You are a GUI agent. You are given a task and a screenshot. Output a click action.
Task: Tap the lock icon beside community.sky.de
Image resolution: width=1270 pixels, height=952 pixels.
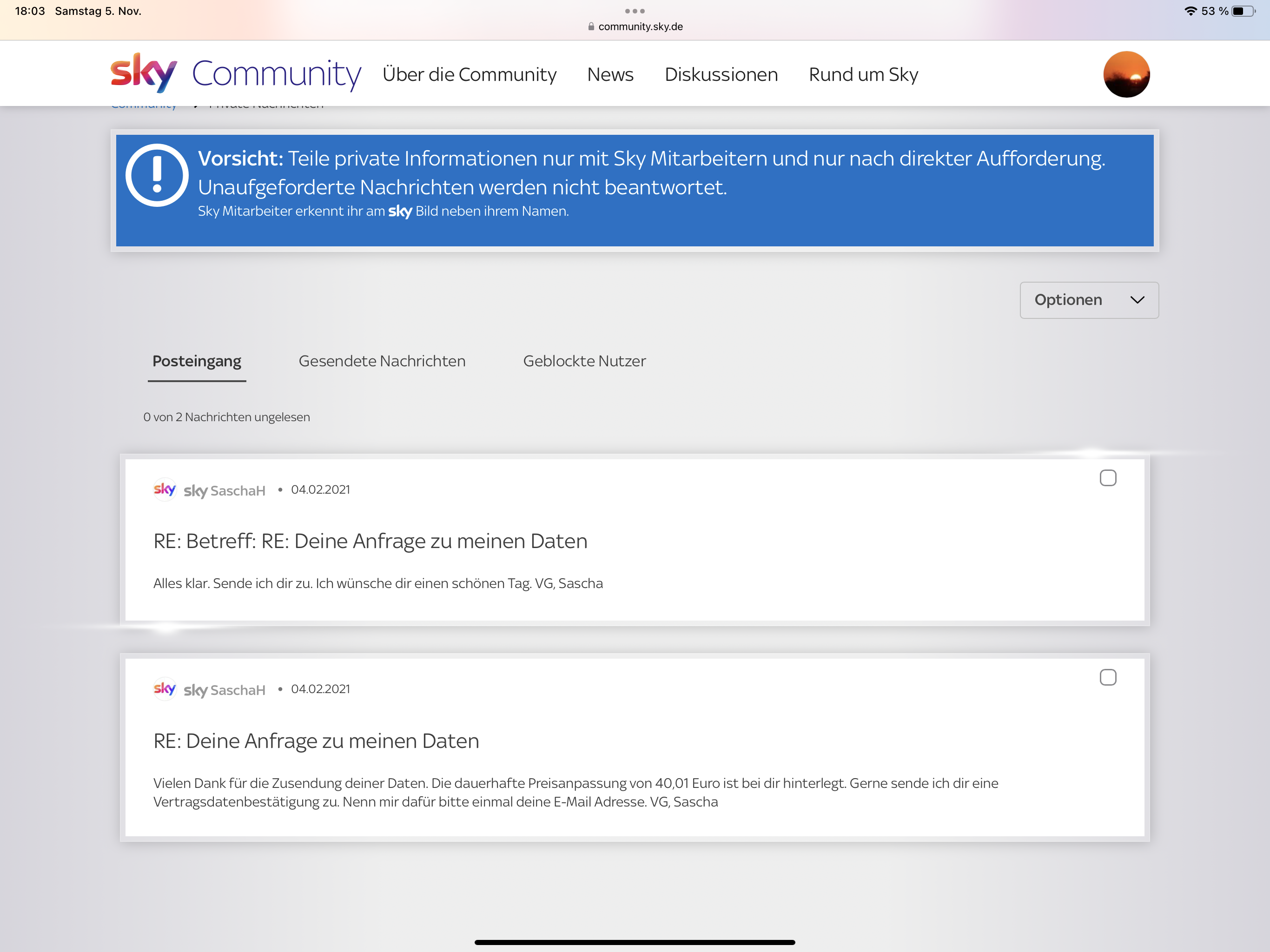pos(591,26)
